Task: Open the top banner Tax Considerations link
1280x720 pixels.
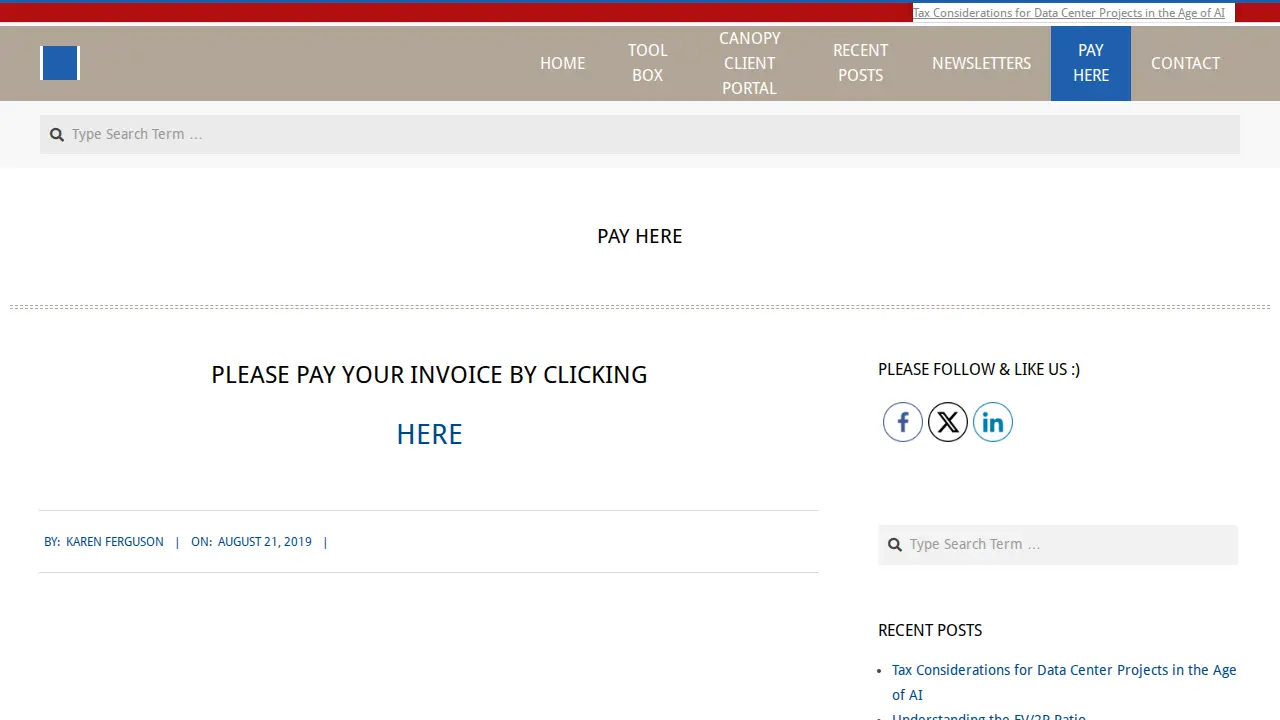Action: (x=1069, y=13)
